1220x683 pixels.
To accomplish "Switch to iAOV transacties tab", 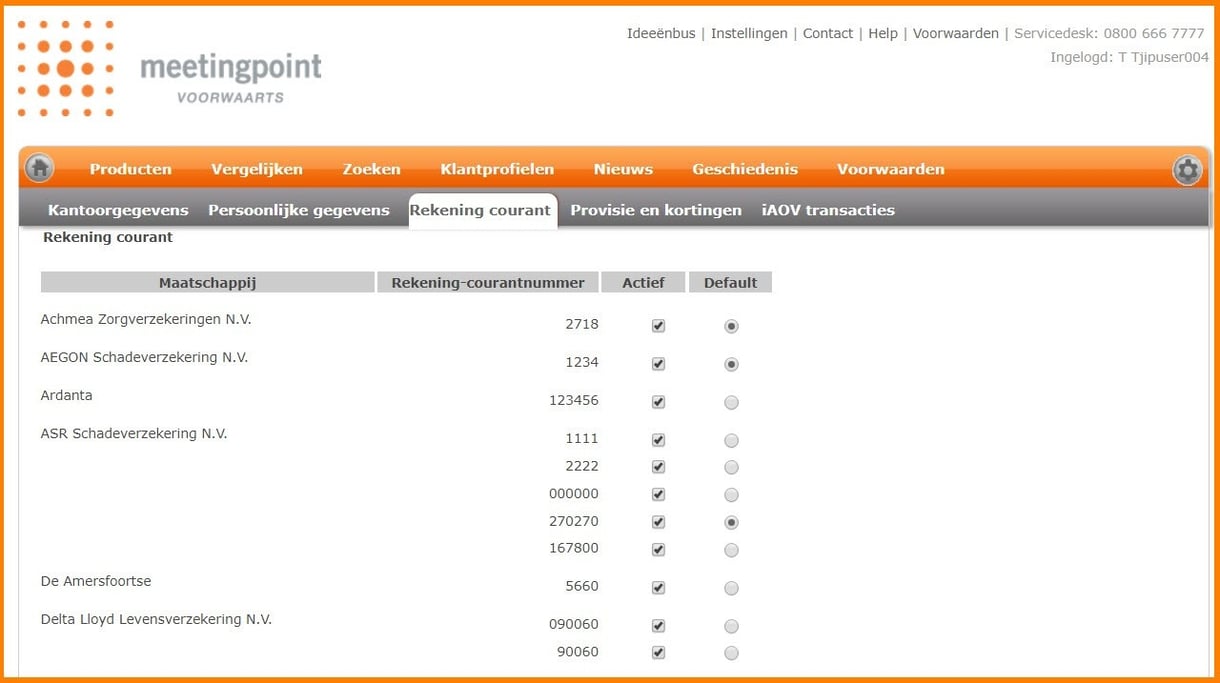I will pos(828,210).
